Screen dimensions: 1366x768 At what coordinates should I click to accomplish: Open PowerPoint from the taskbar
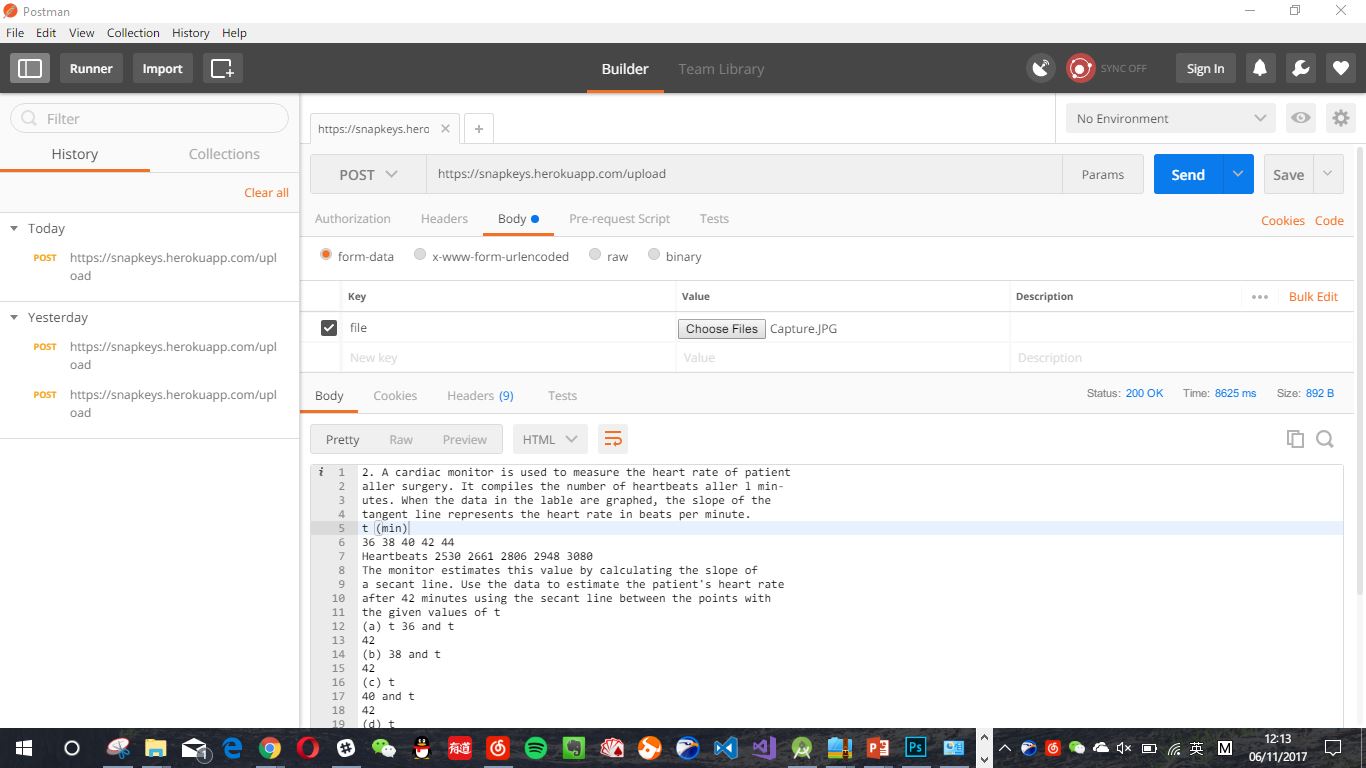(x=877, y=748)
